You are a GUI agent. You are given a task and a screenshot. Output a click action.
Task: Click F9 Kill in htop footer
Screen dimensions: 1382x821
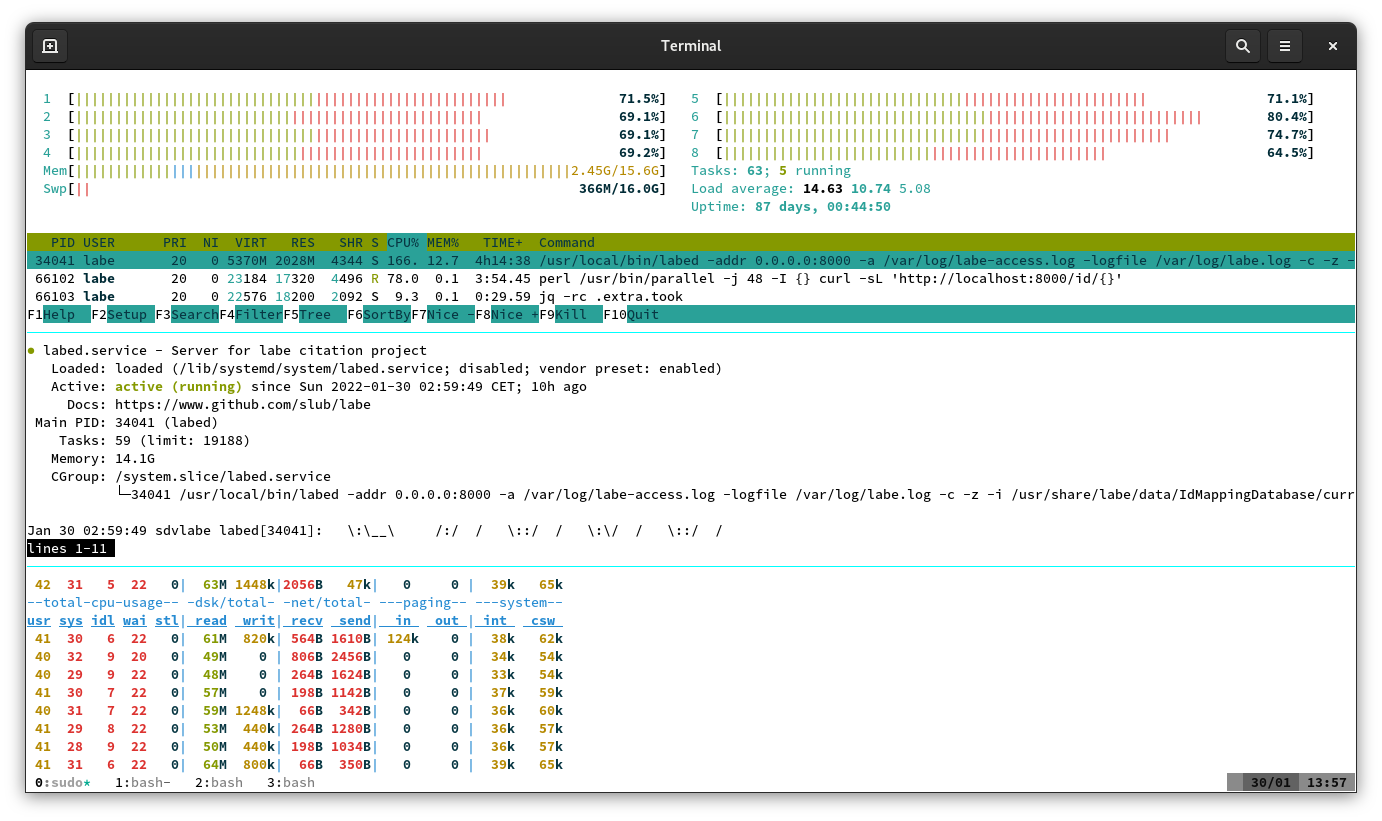[x=571, y=315]
